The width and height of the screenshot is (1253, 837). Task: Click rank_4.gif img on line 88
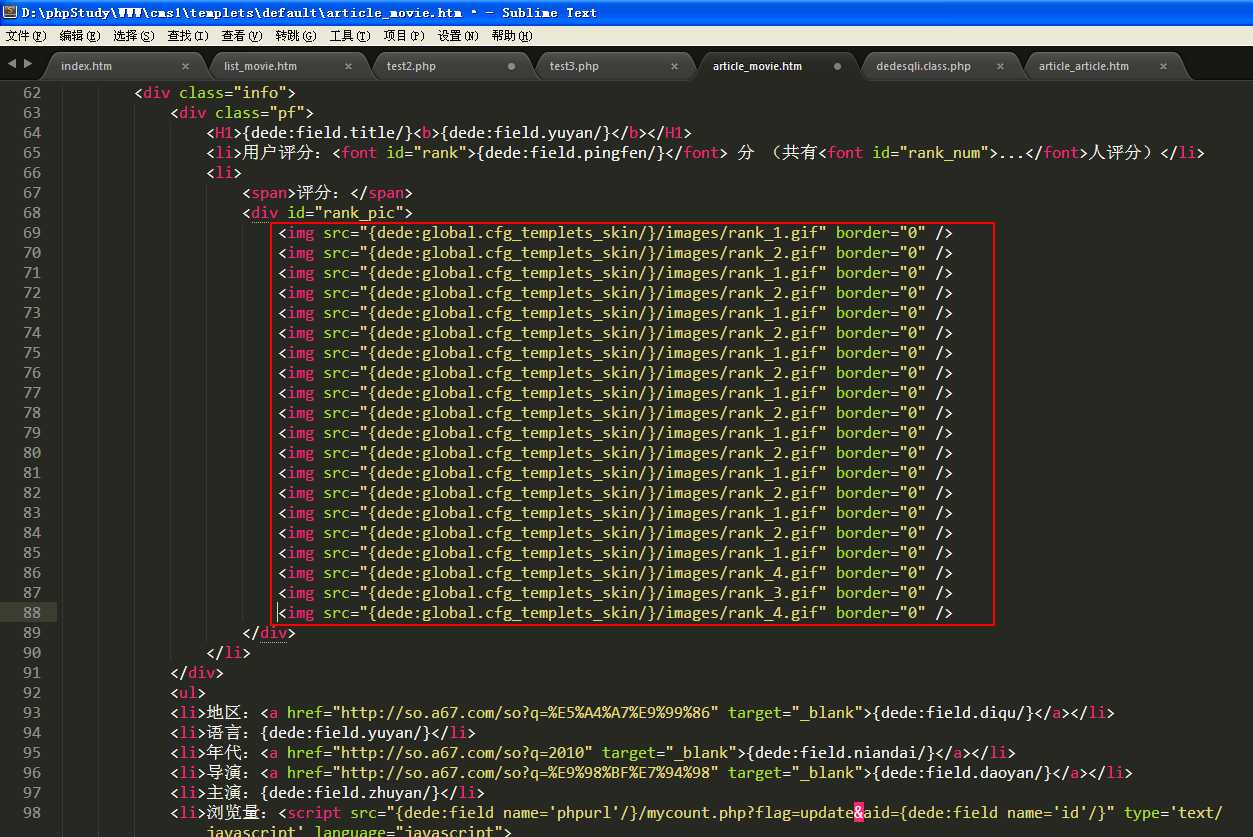coord(615,613)
